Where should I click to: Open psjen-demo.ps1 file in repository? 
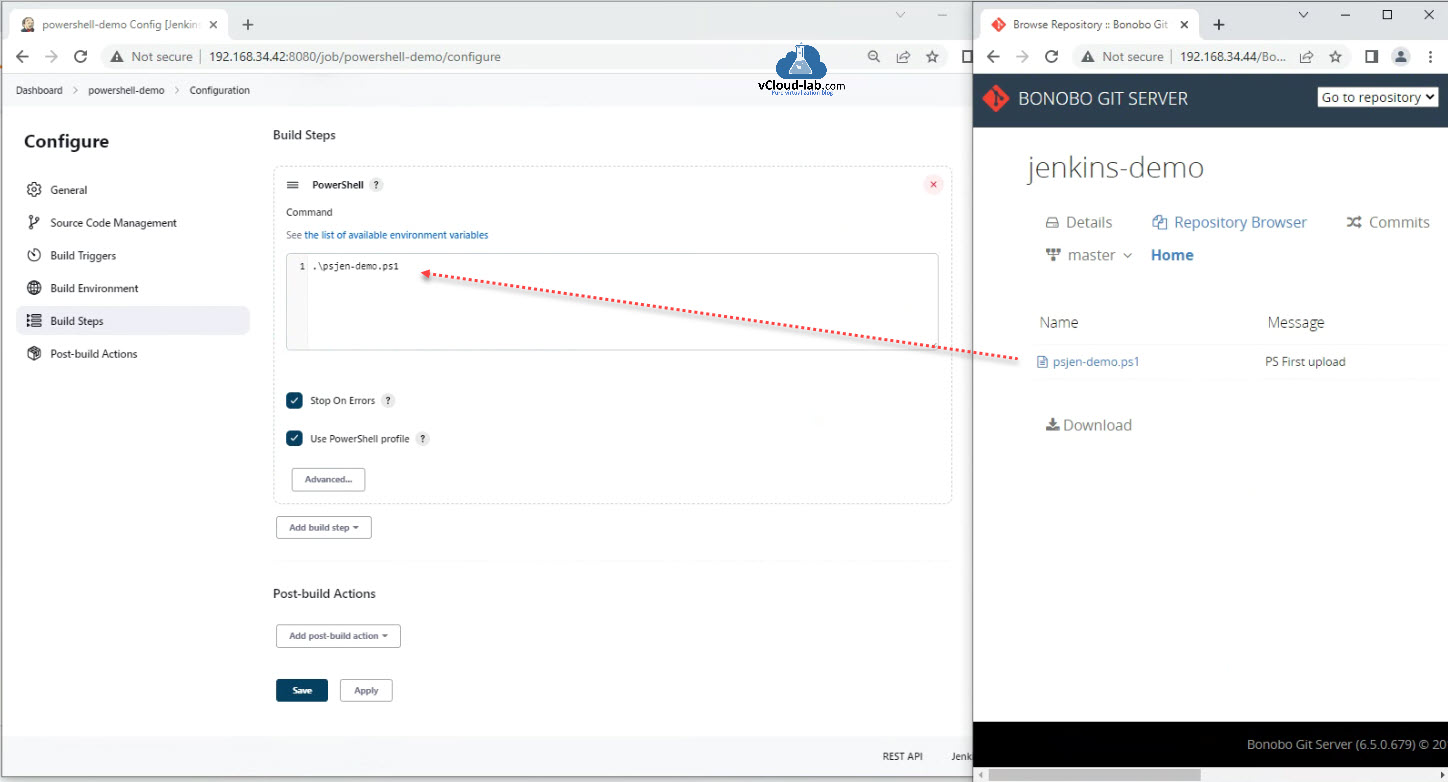(x=1096, y=362)
